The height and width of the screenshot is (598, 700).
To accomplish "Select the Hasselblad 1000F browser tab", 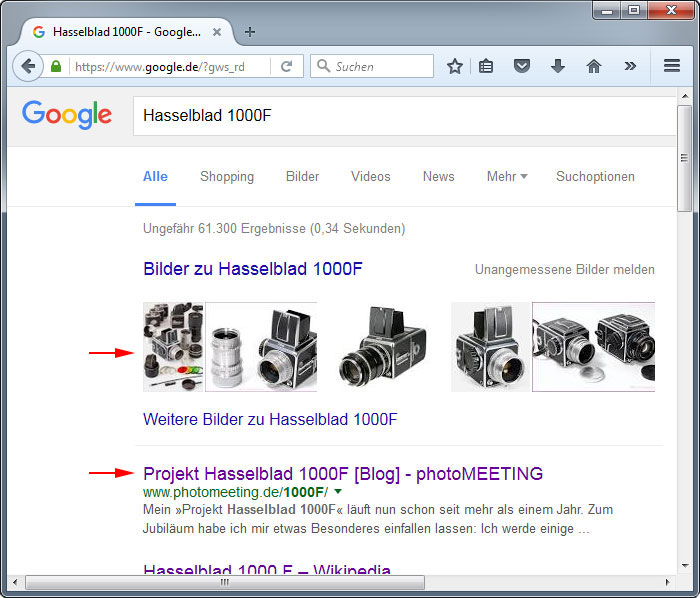I will (126, 32).
